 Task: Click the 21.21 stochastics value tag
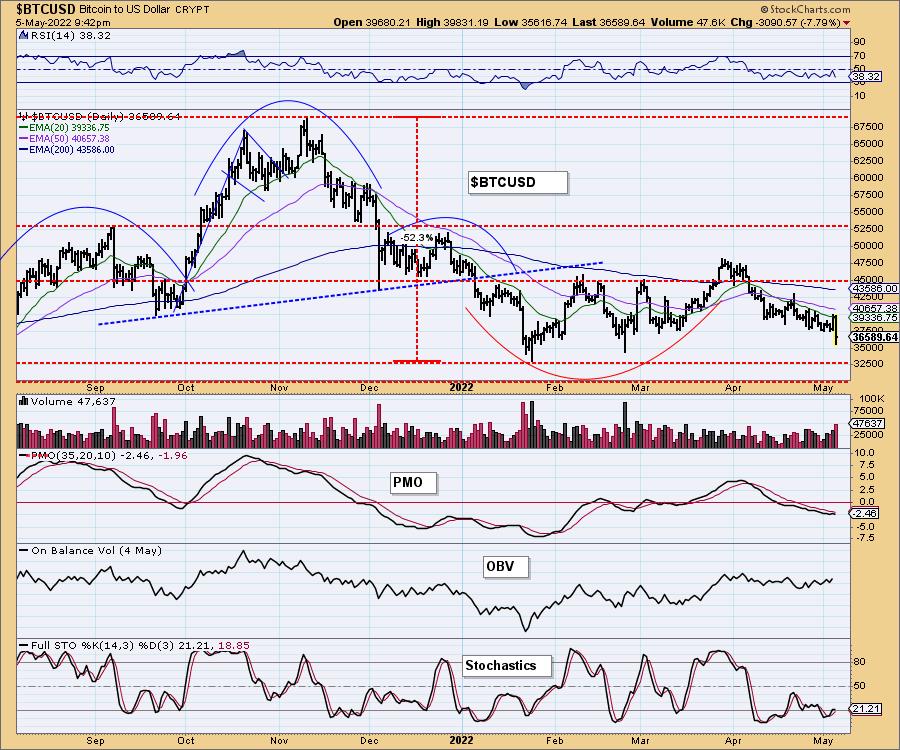click(x=866, y=709)
